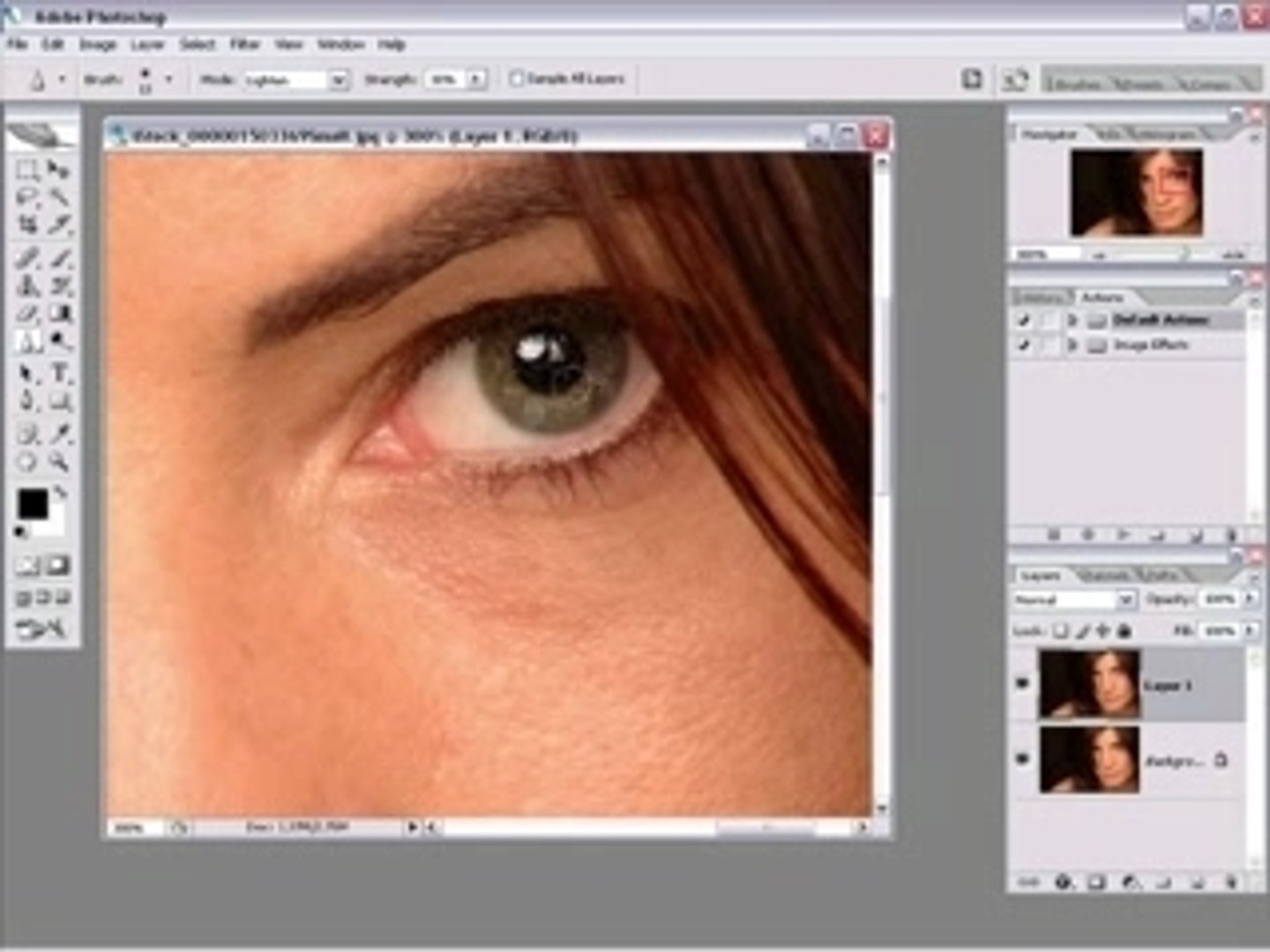
Task: Click the foreground color swatch
Action: pyautogui.click(x=33, y=504)
